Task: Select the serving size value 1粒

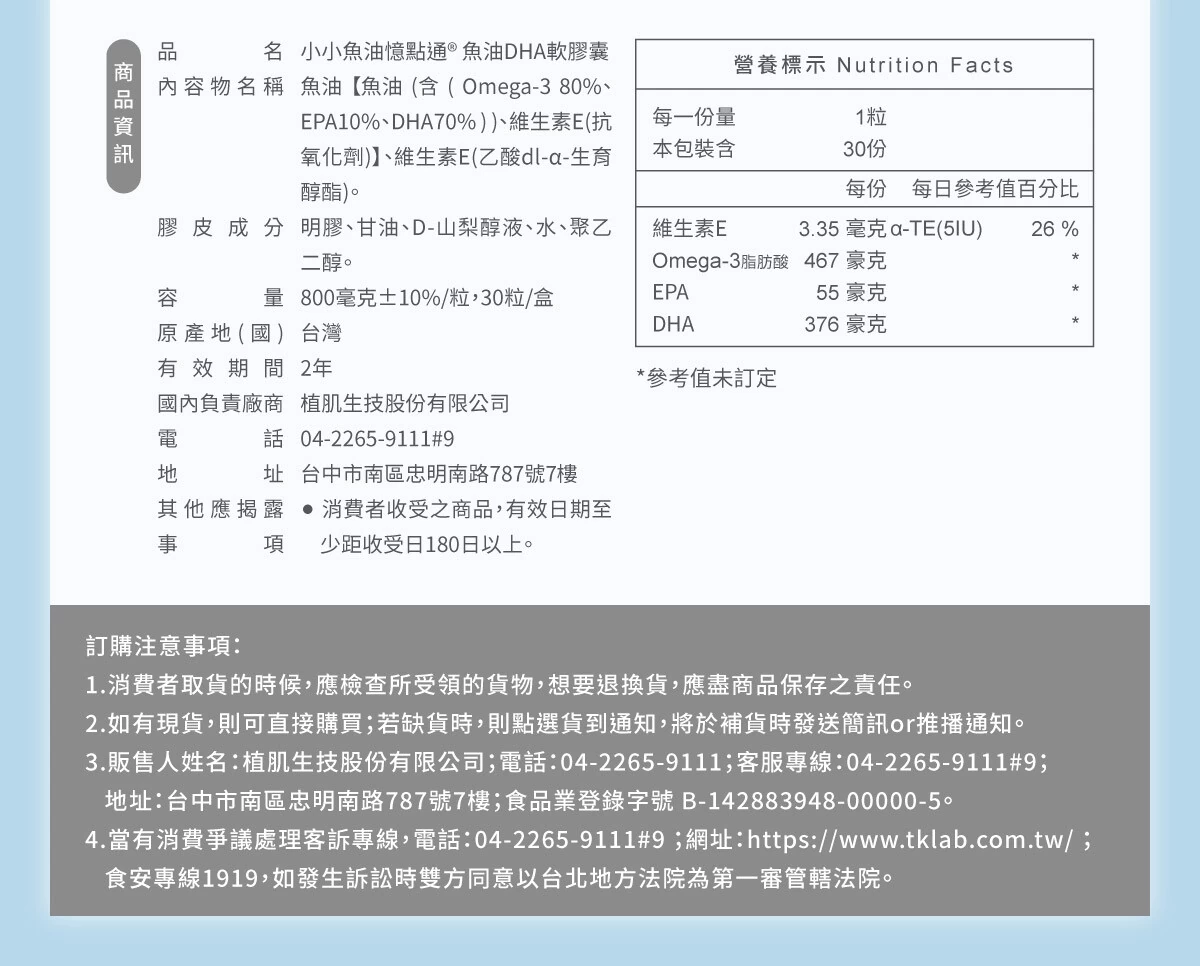Action: pyautogui.click(x=870, y=117)
